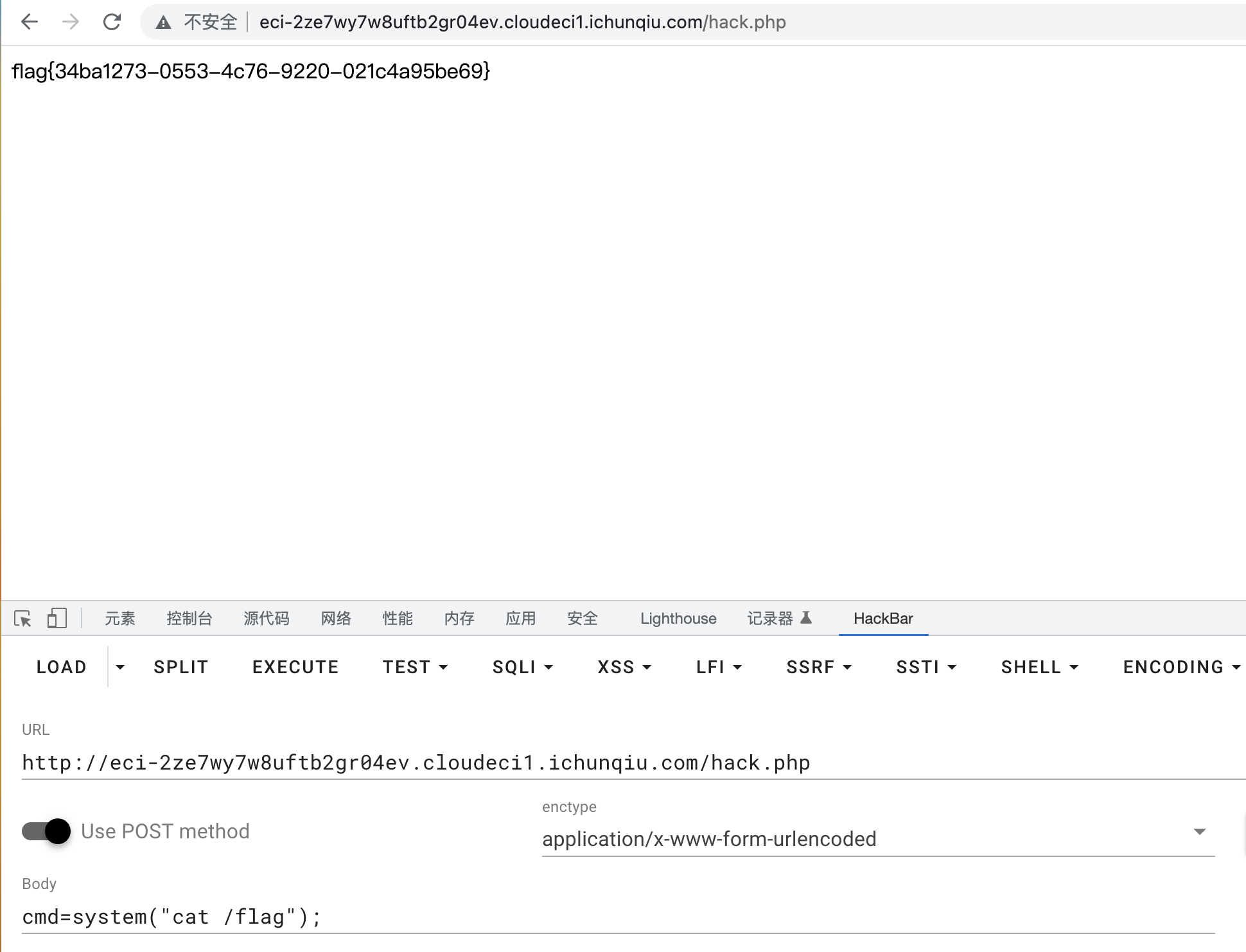The image size is (1246, 952).
Task: Open the SQLI dropdown menu
Action: [522, 667]
